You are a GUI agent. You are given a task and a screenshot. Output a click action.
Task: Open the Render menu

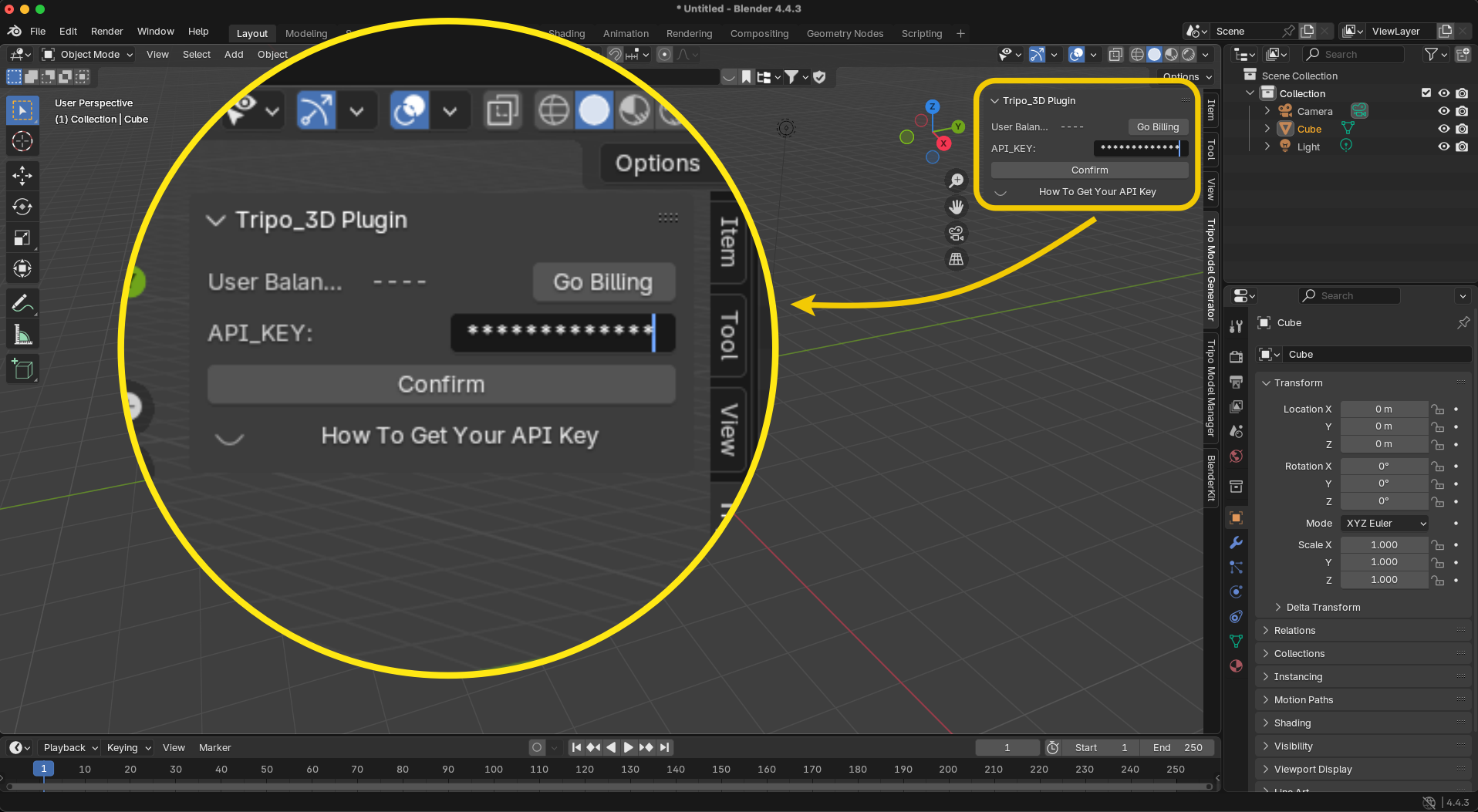tap(106, 32)
